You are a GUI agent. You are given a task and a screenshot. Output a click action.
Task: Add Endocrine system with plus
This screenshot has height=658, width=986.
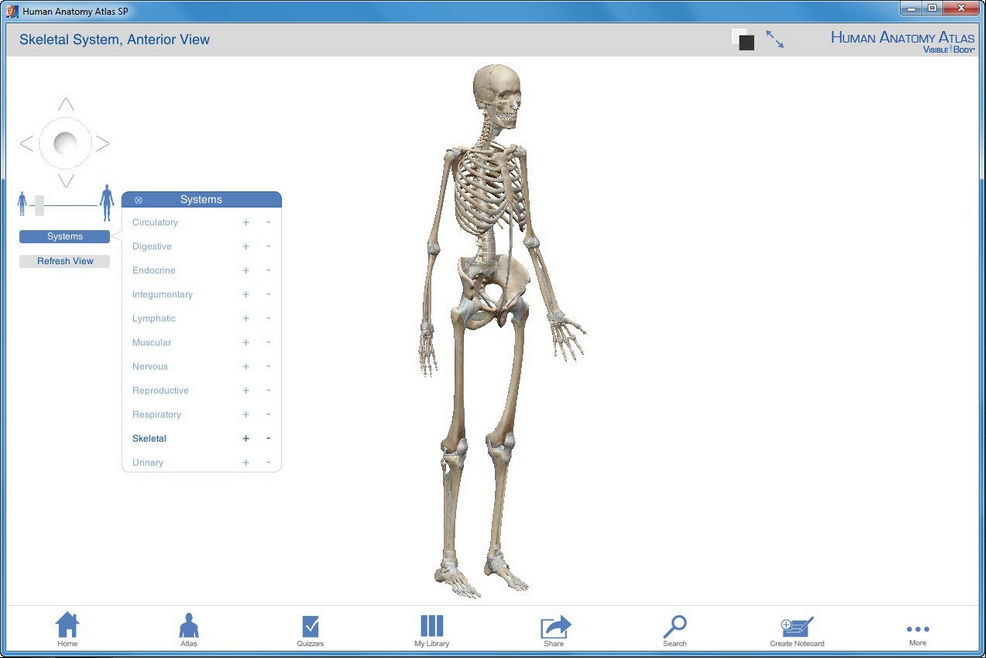tap(246, 270)
